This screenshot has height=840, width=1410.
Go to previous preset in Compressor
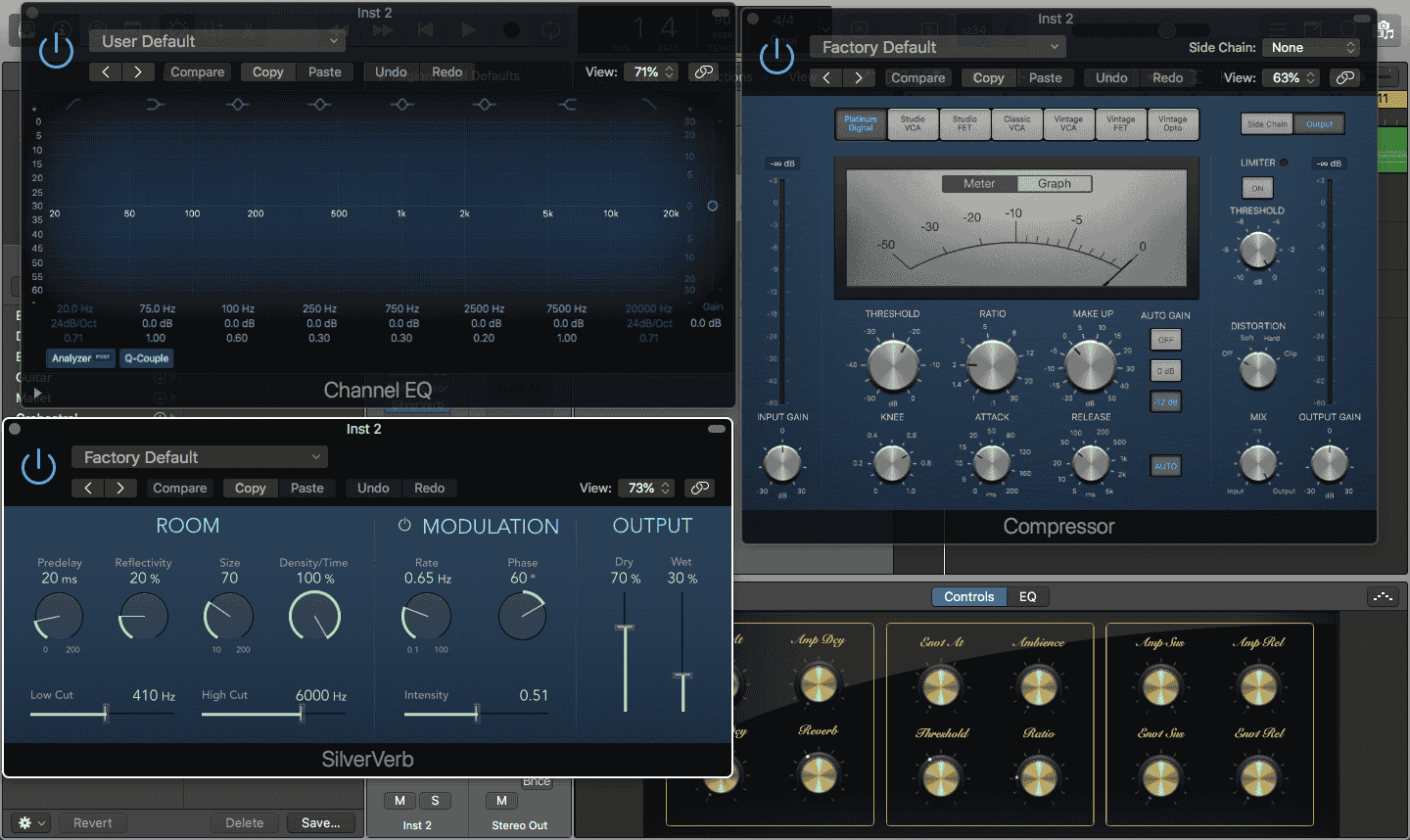coord(826,77)
